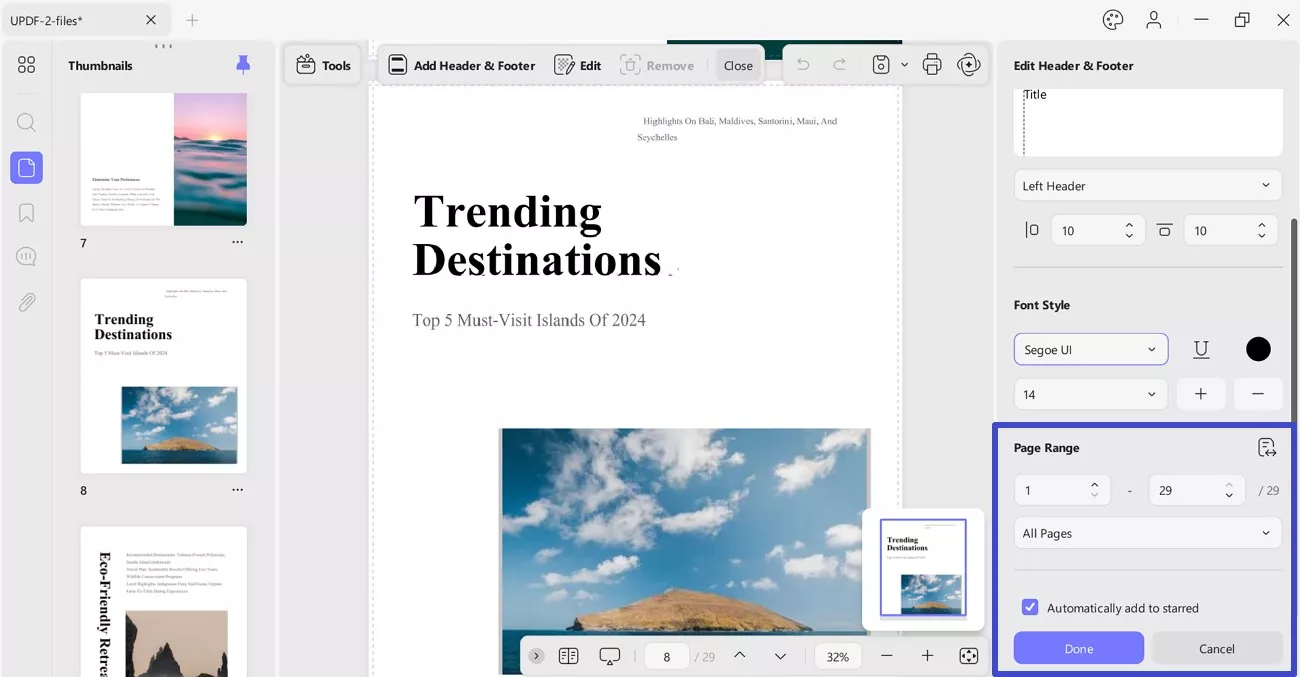Open options menu for page 8
The image size is (1300, 677).
click(237, 490)
